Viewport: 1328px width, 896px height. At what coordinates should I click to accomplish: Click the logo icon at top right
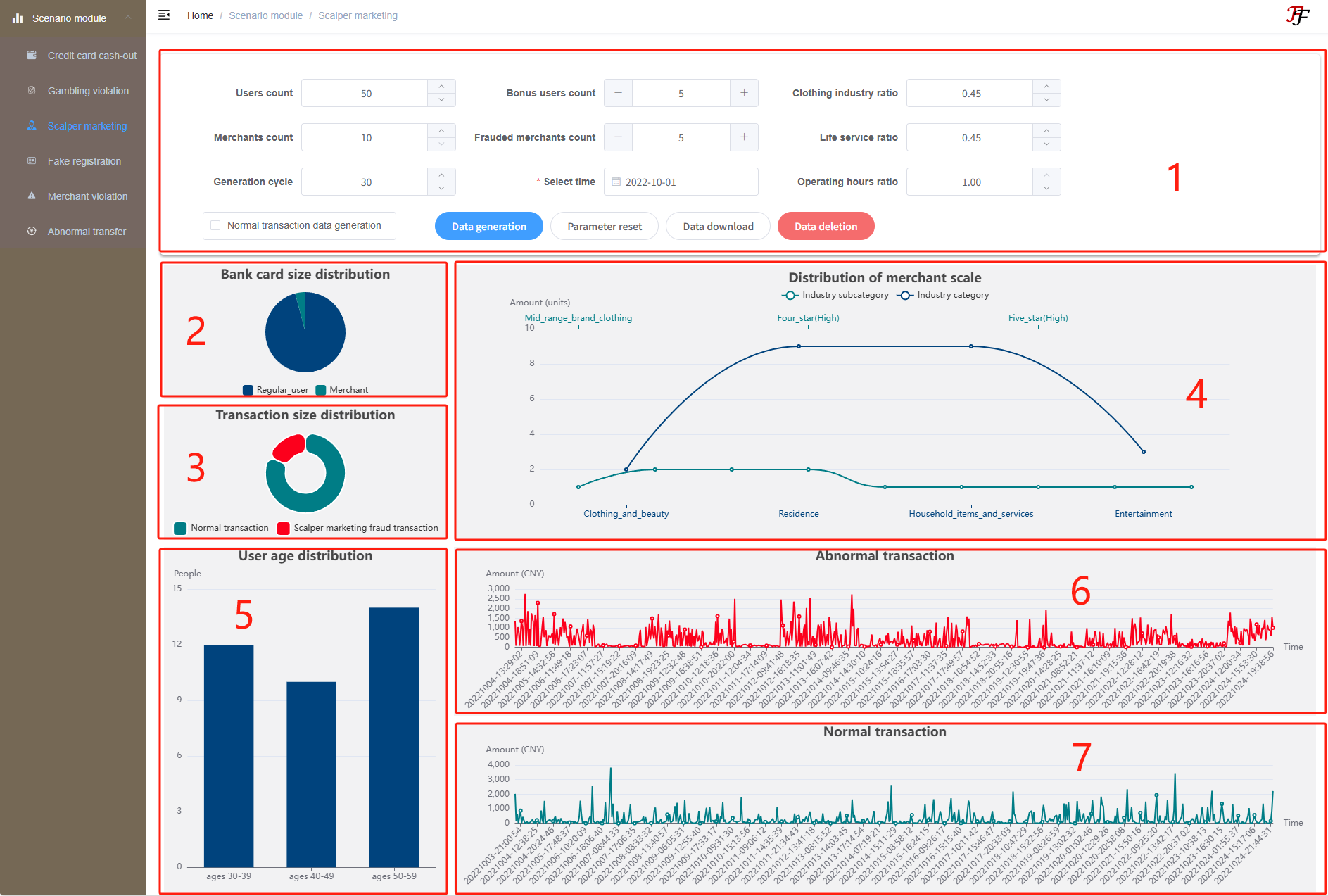tap(1297, 15)
